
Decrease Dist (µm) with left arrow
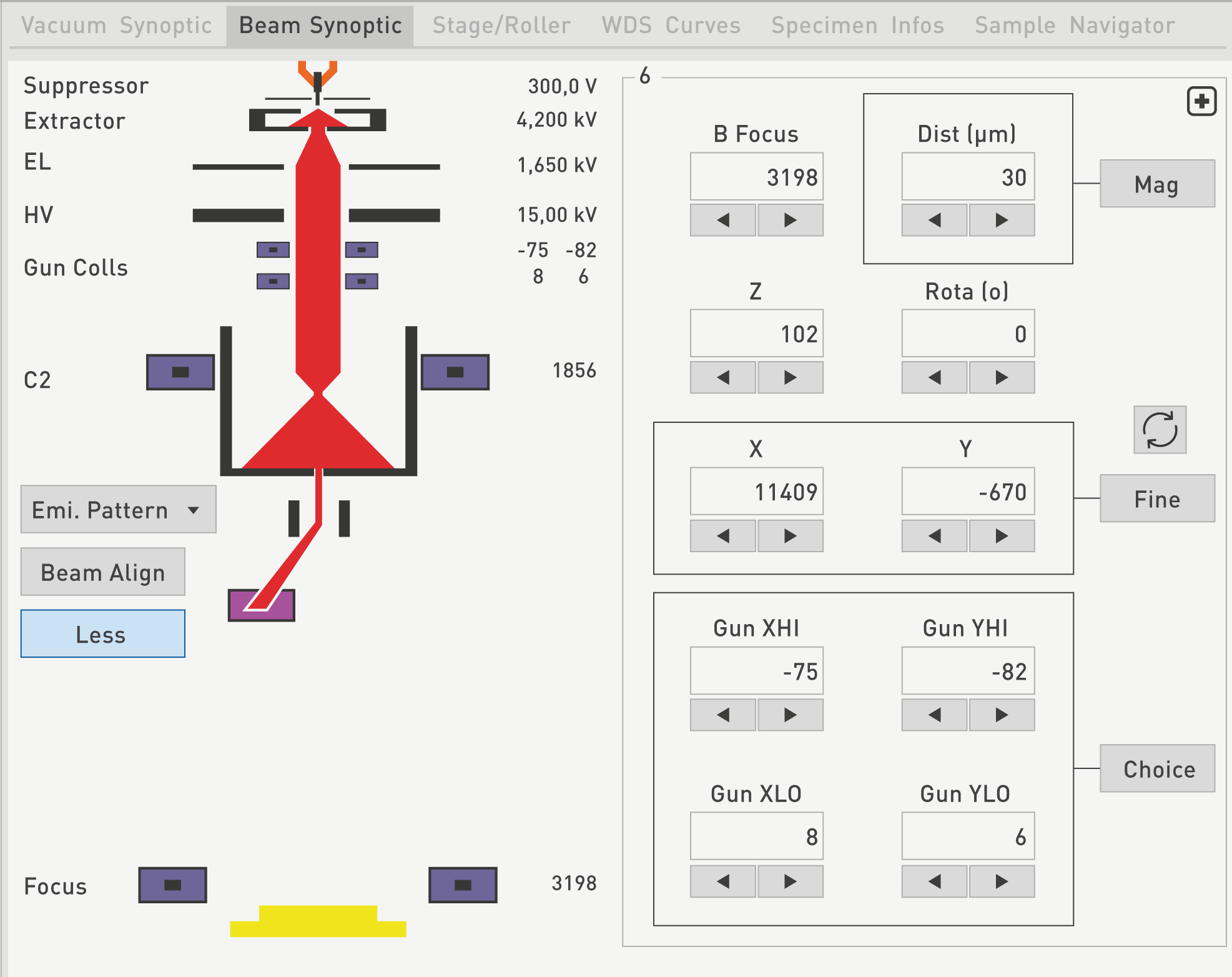[x=934, y=220]
